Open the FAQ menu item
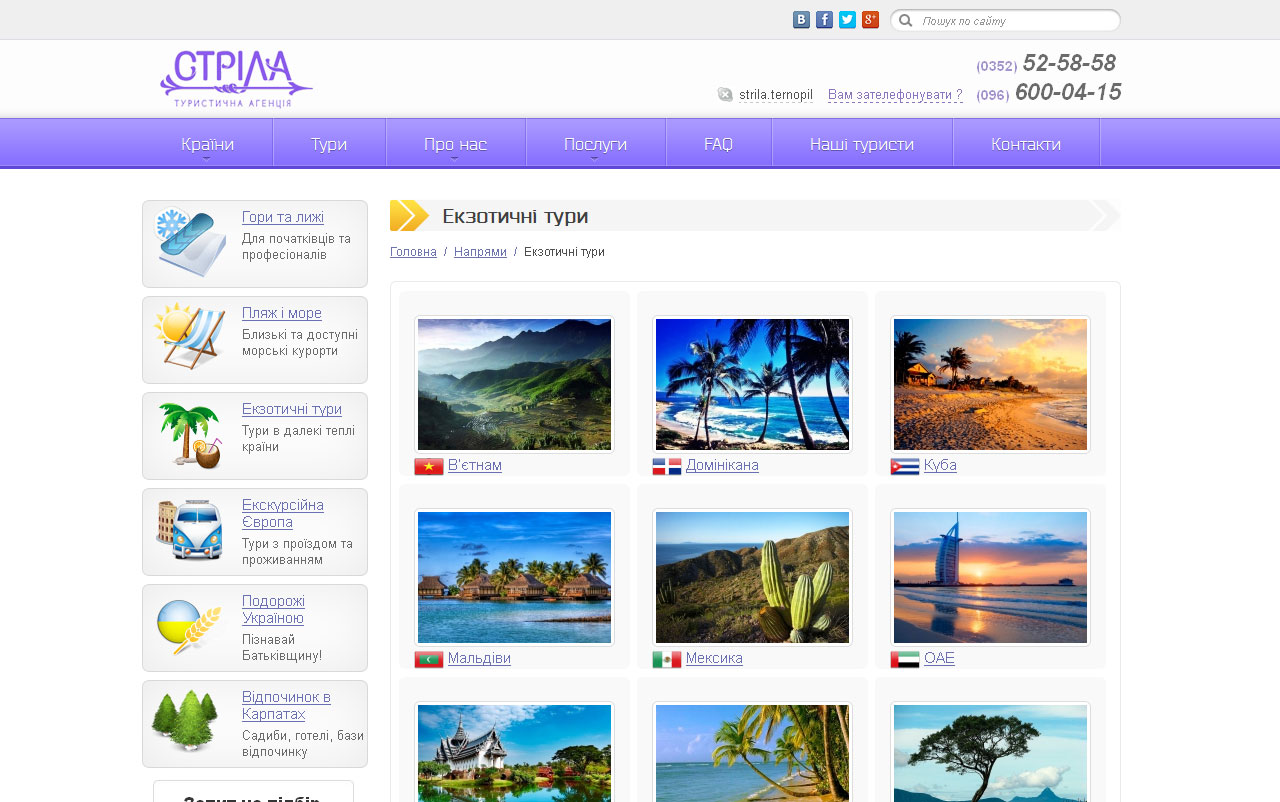The height and width of the screenshot is (802, 1280). point(718,144)
